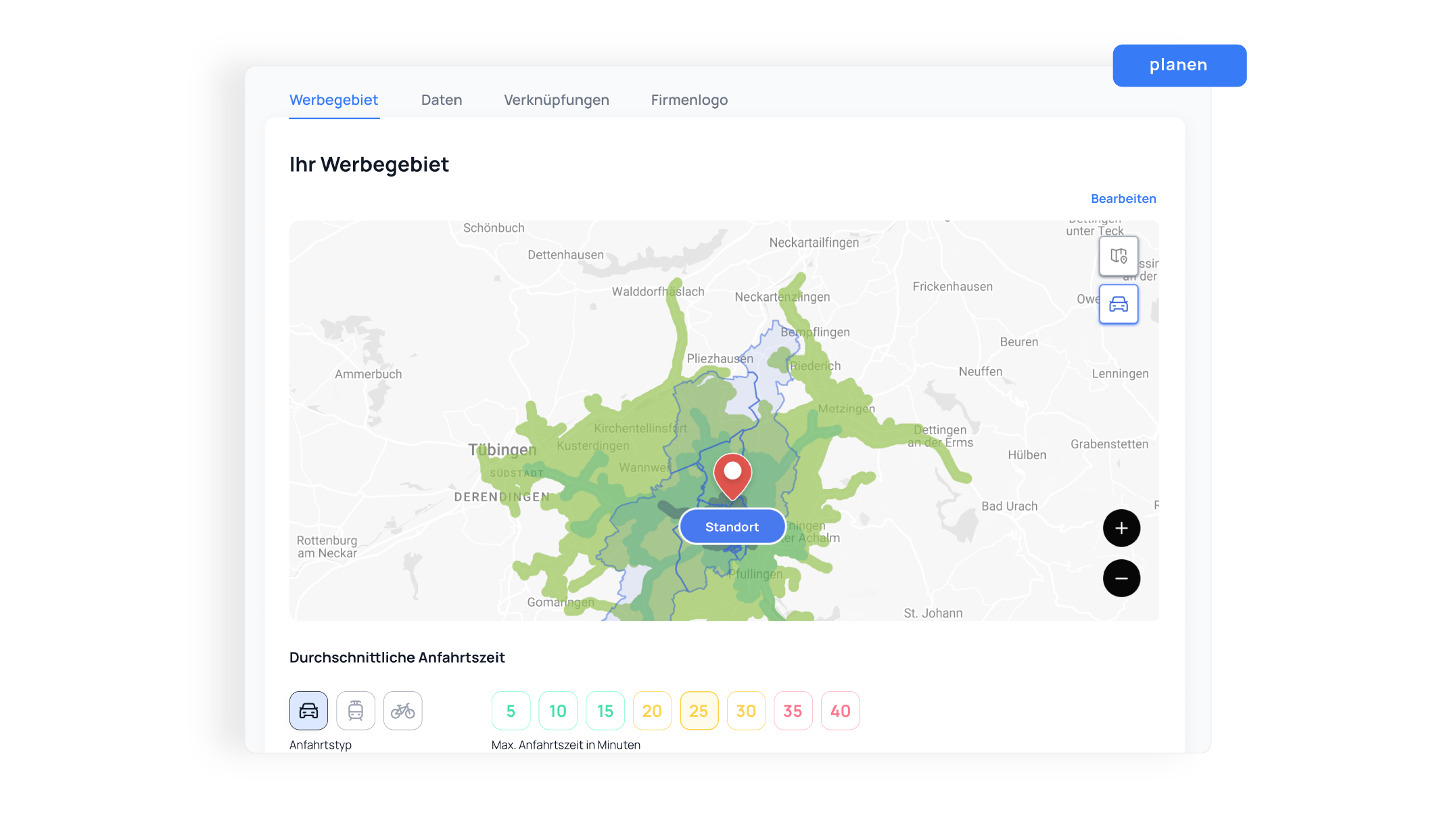Select bicycle travel type

(403, 710)
